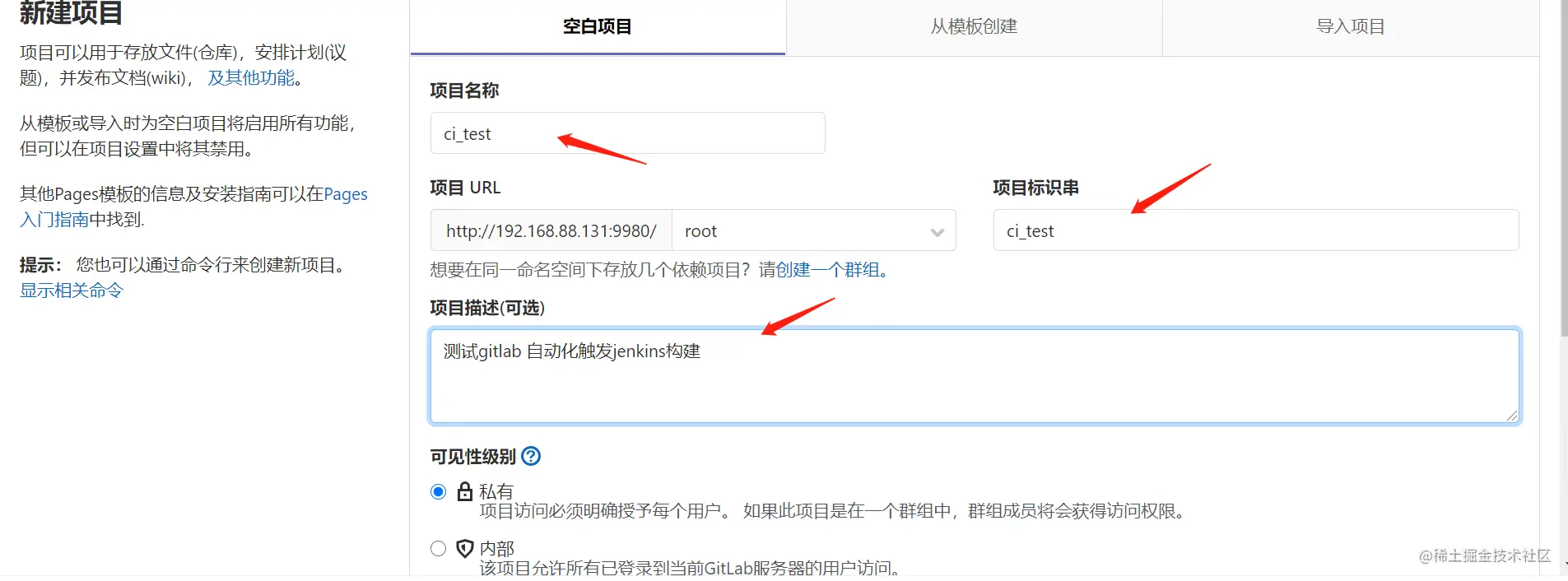
Task: Click the 项目 URL label
Action: coord(465,188)
